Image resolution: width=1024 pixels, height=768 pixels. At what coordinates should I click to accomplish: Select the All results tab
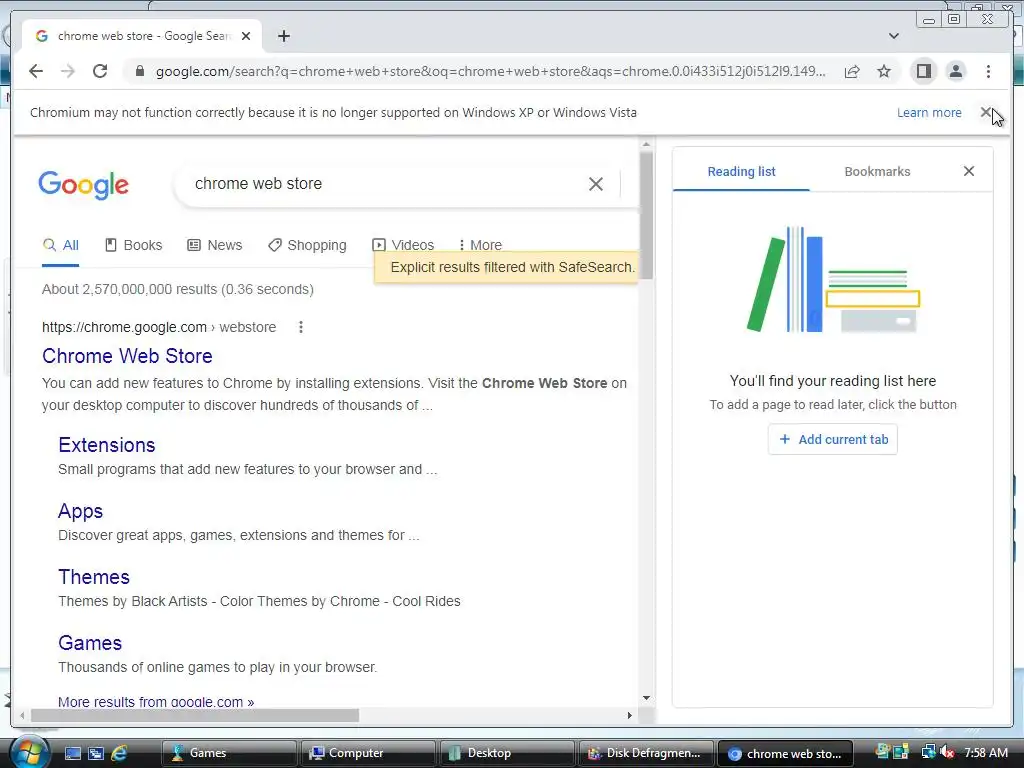click(61, 246)
